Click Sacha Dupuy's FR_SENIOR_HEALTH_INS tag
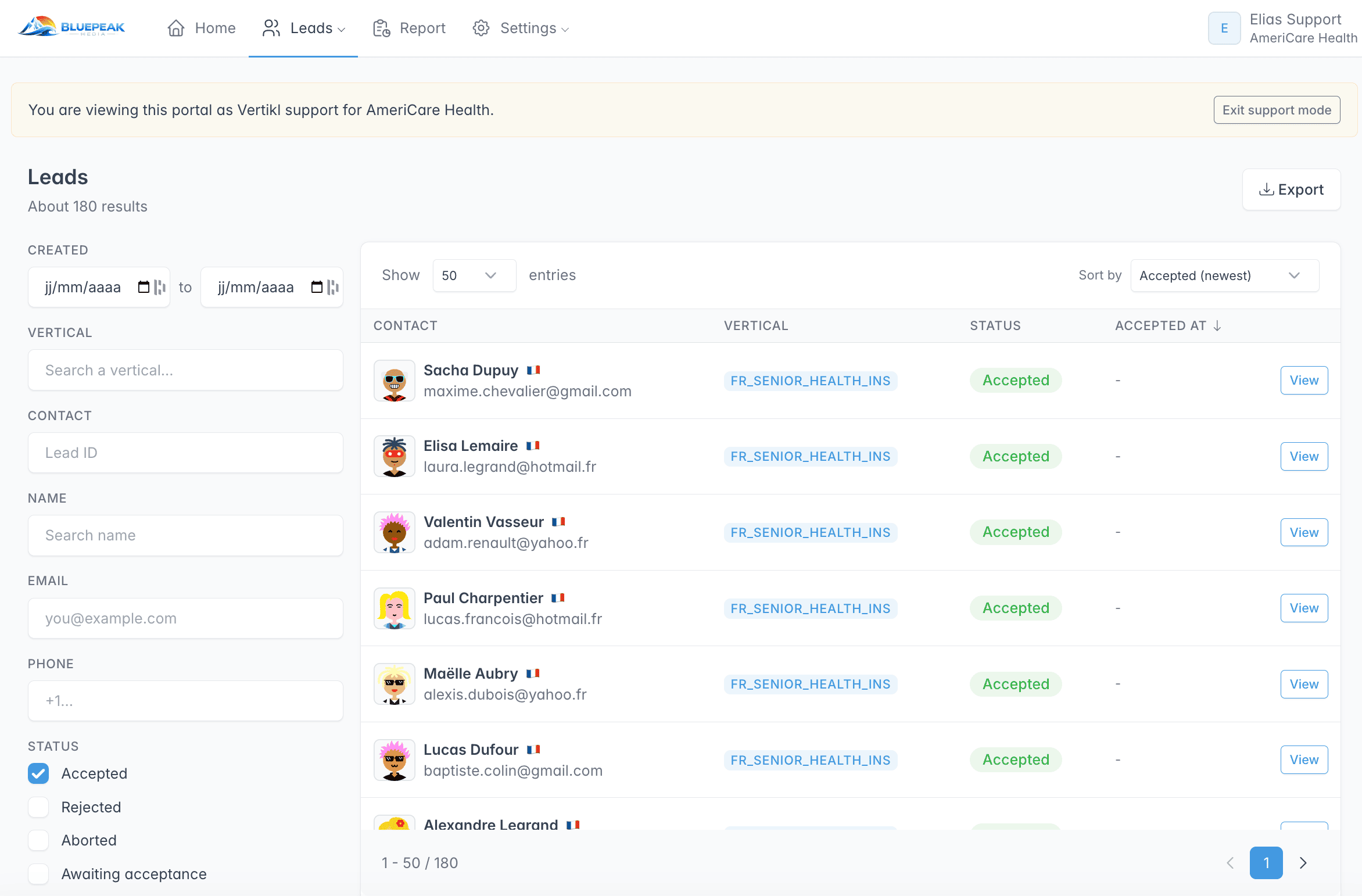Image resolution: width=1362 pixels, height=896 pixels. [x=811, y=381]
